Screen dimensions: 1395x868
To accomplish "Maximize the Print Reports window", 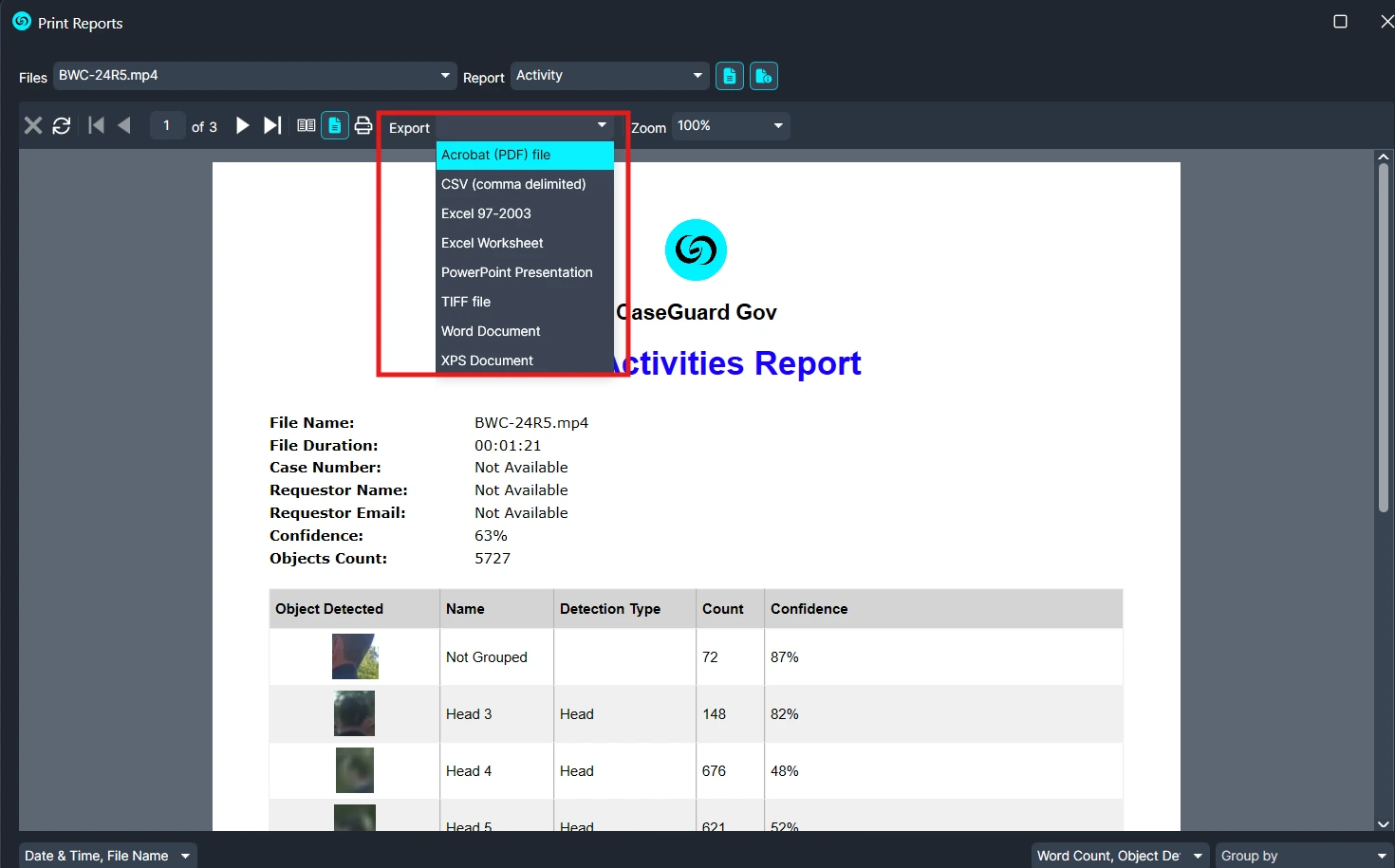I will 1340,21.
